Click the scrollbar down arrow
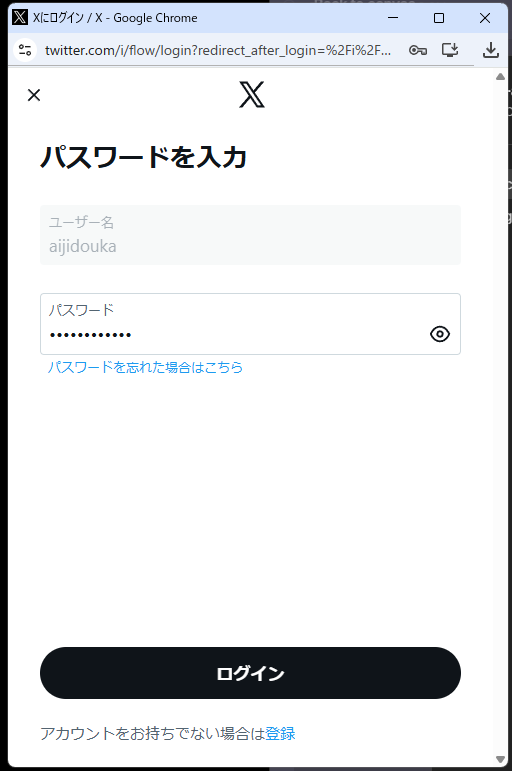 tap(500, 759)
